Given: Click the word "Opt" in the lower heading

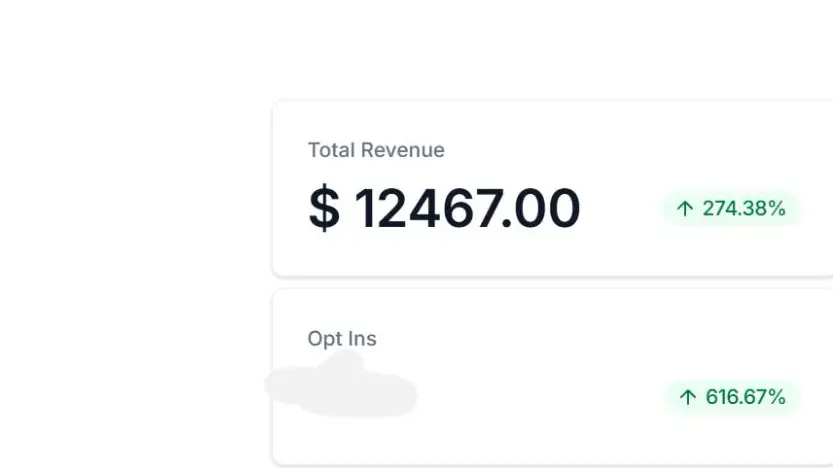Looking at the screenshot, I should click(x=324, y=339).
